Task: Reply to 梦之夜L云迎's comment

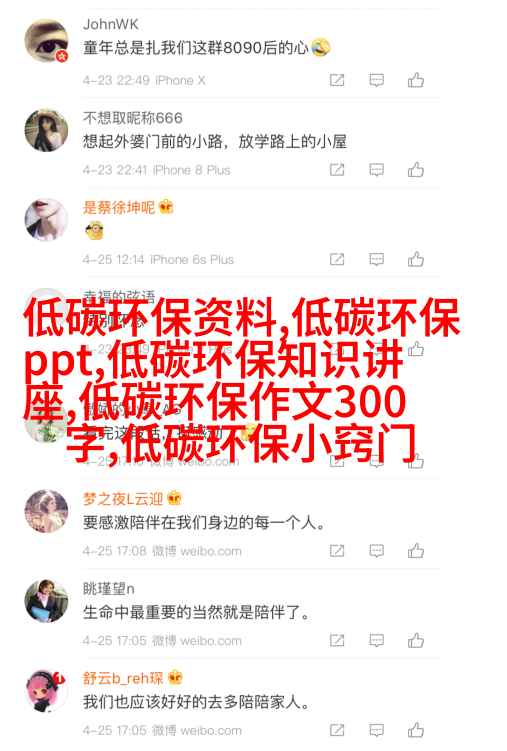Action: tap(376, 551)
